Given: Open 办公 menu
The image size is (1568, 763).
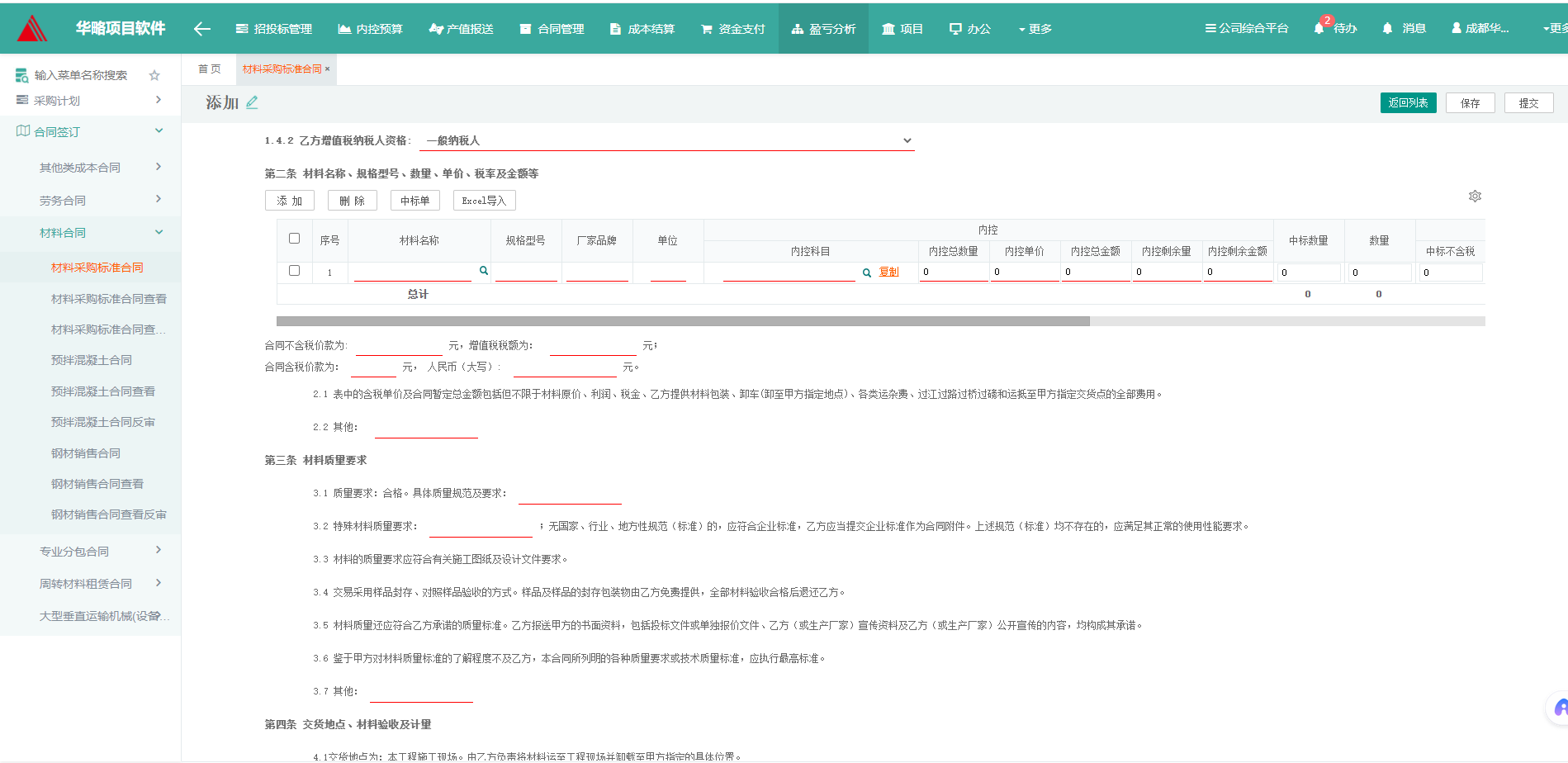Looking at the screenshot, I should (x=970, y=29).
